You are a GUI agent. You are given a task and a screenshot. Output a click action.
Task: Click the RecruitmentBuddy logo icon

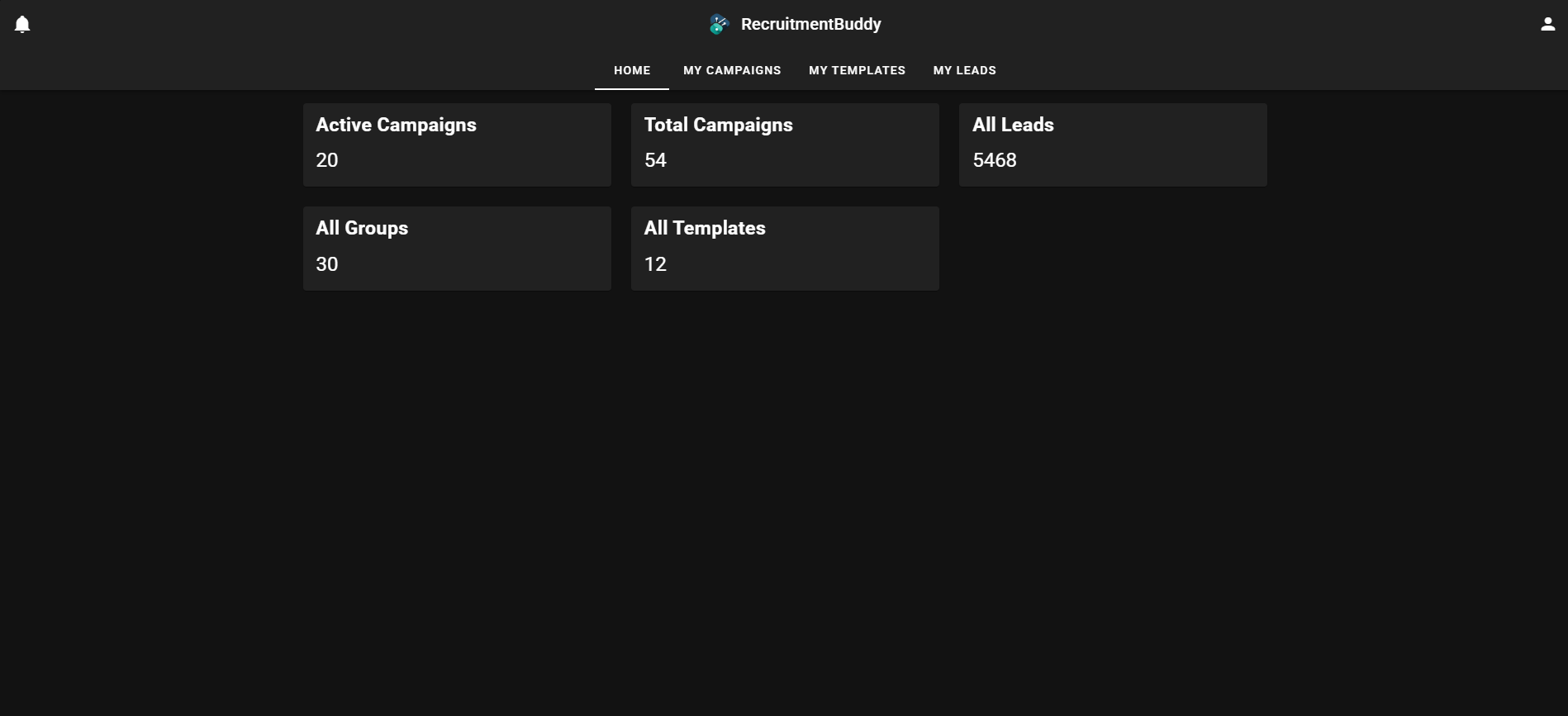click(x=719, y=24)
